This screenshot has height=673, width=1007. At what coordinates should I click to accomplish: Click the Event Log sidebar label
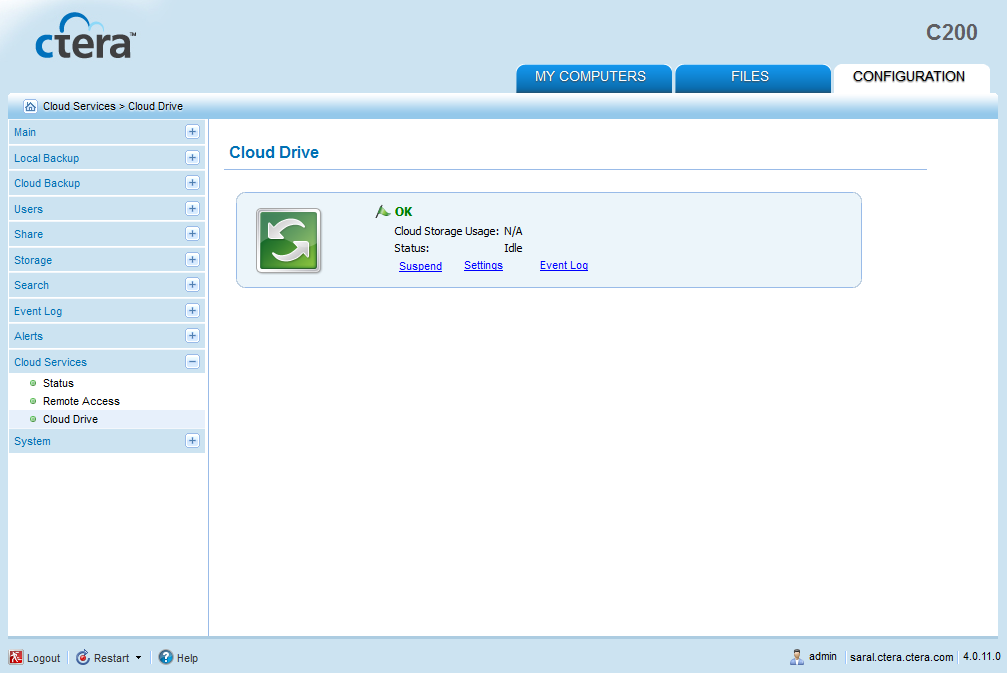coord(39,311)
